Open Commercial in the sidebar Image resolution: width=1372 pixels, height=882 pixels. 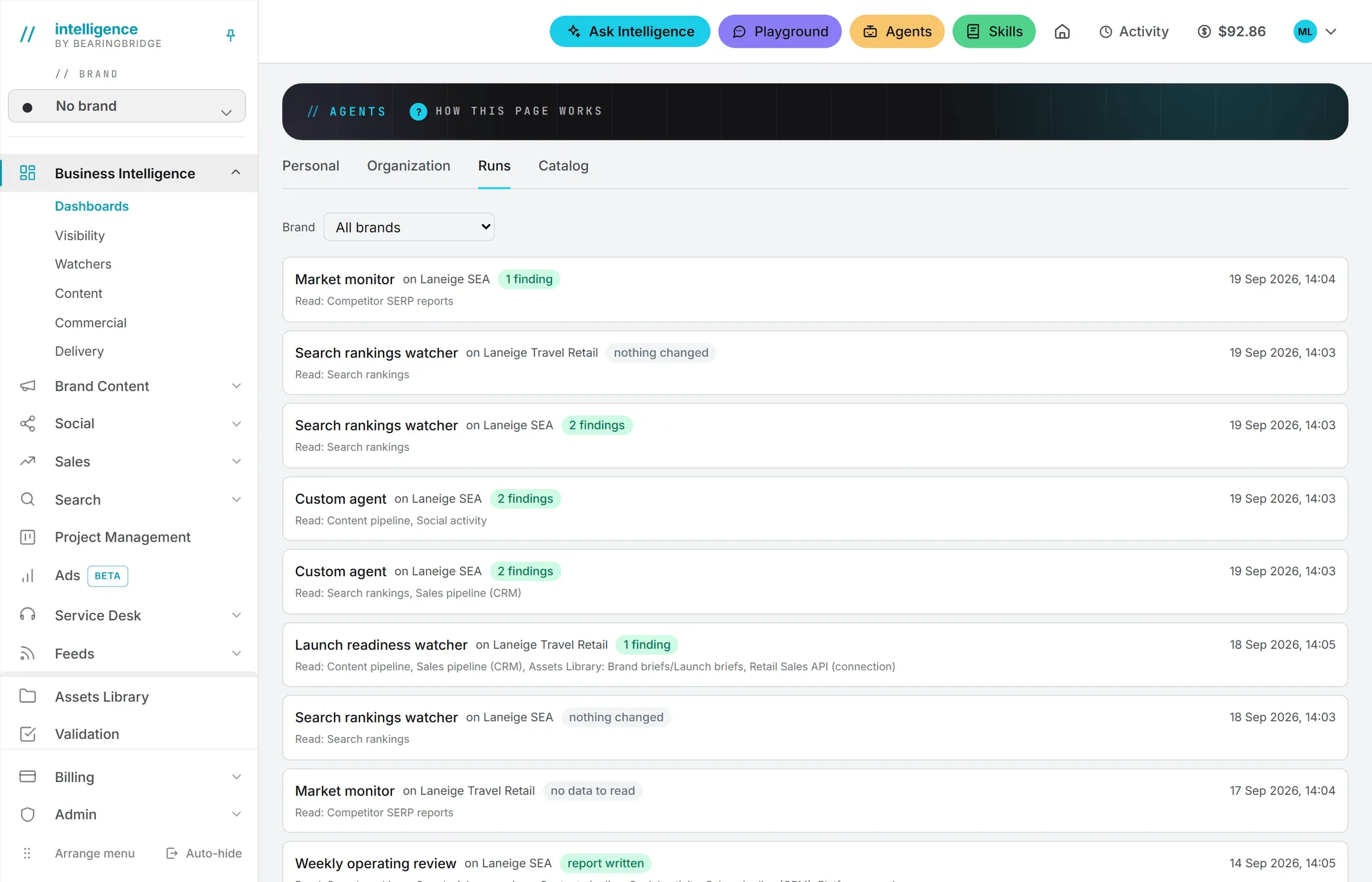[x=91, y=323]
